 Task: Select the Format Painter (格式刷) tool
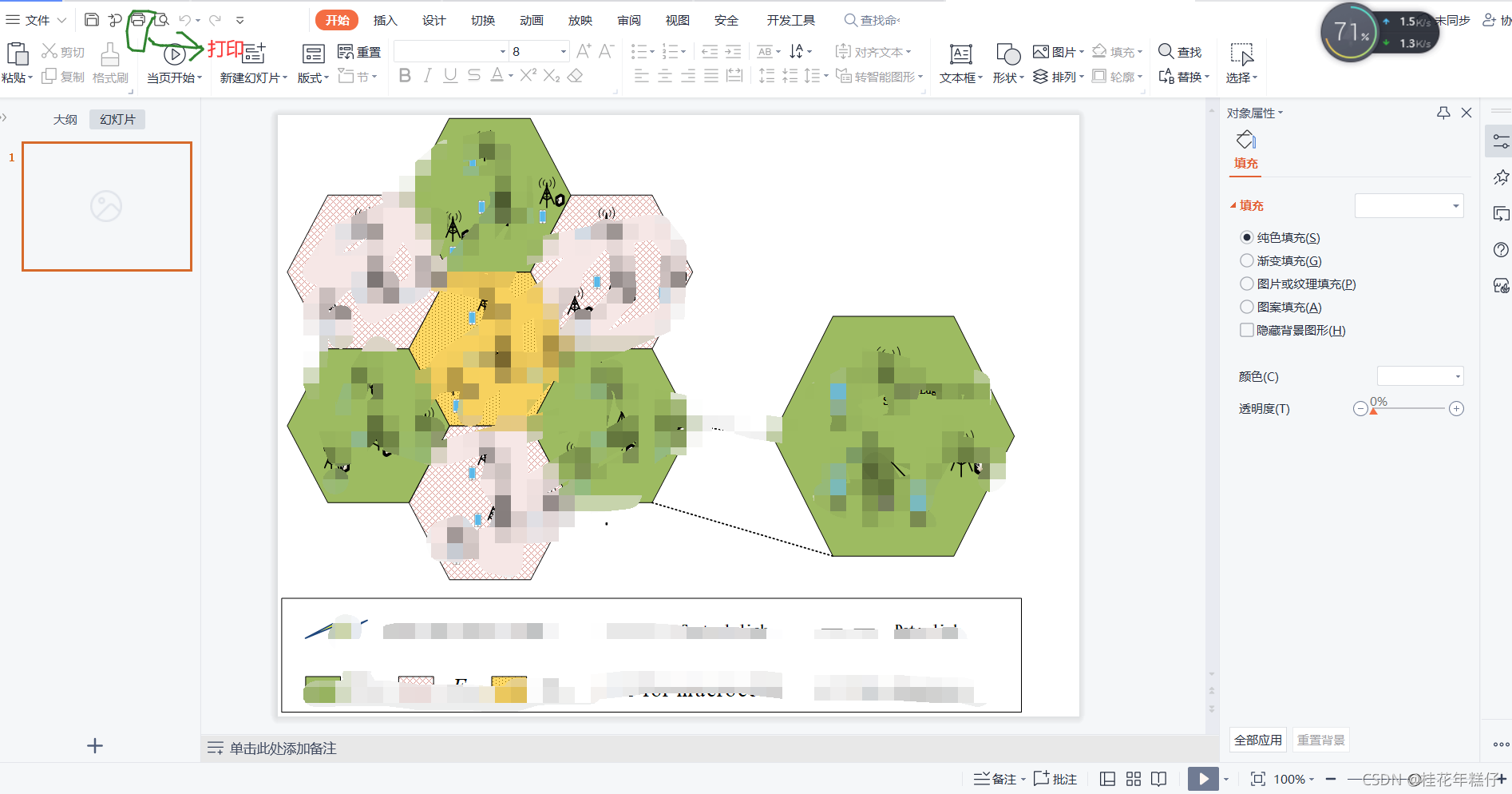(110, 65)
